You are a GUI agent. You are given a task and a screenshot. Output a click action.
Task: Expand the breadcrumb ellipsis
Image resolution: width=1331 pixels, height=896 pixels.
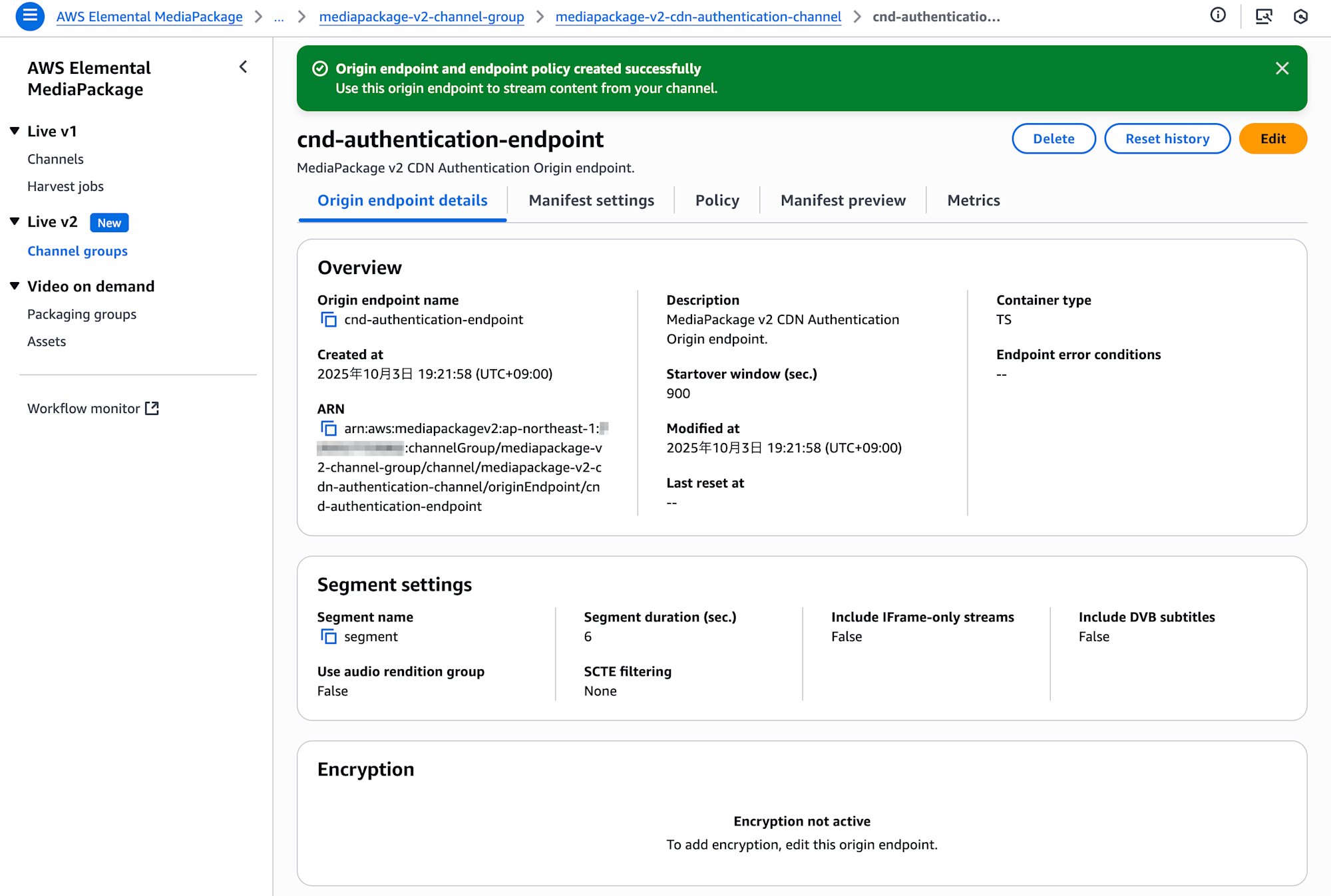(x=279, y=17)
